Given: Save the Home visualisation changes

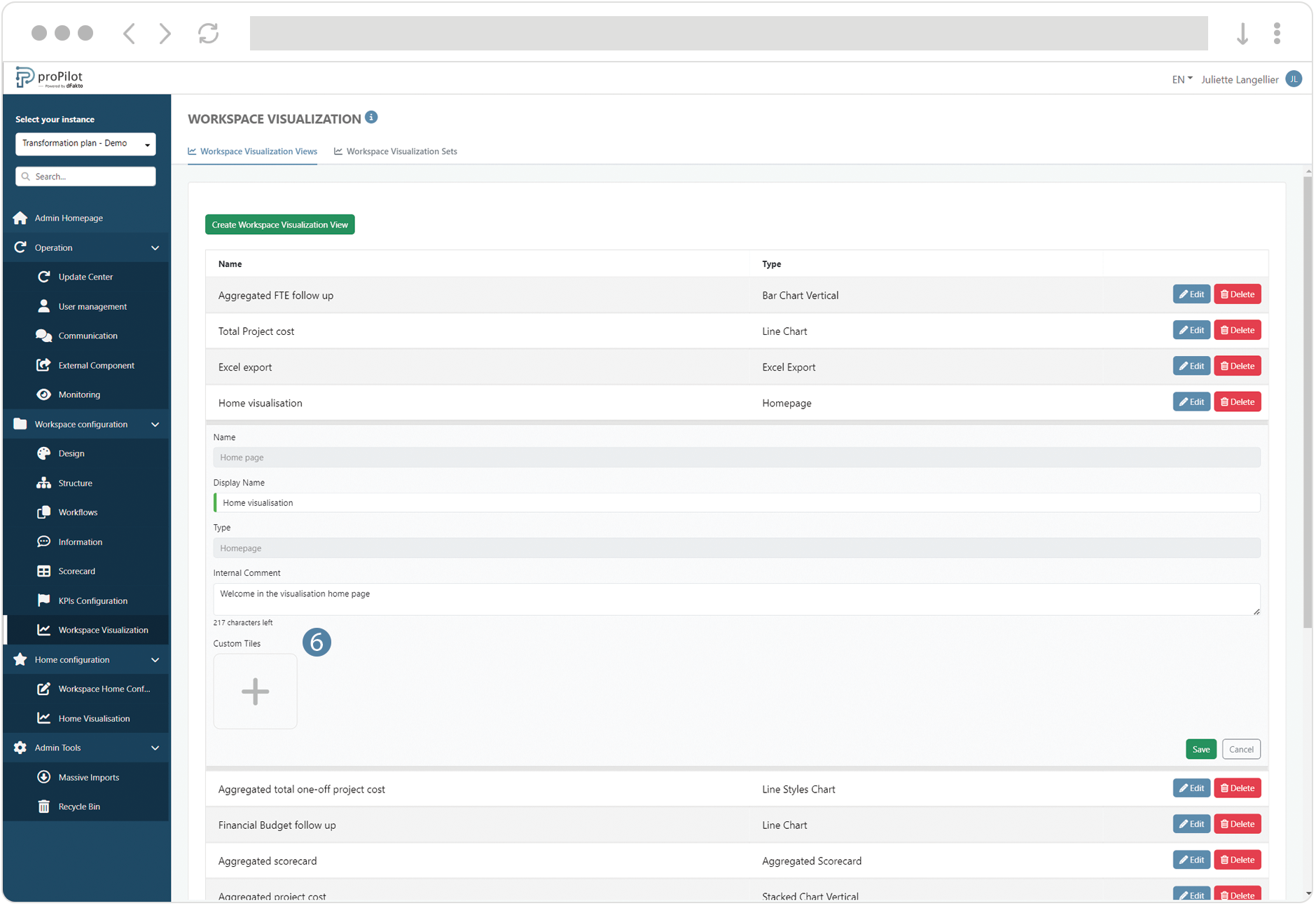Looking at the screenshot, I should [1200, 749].
